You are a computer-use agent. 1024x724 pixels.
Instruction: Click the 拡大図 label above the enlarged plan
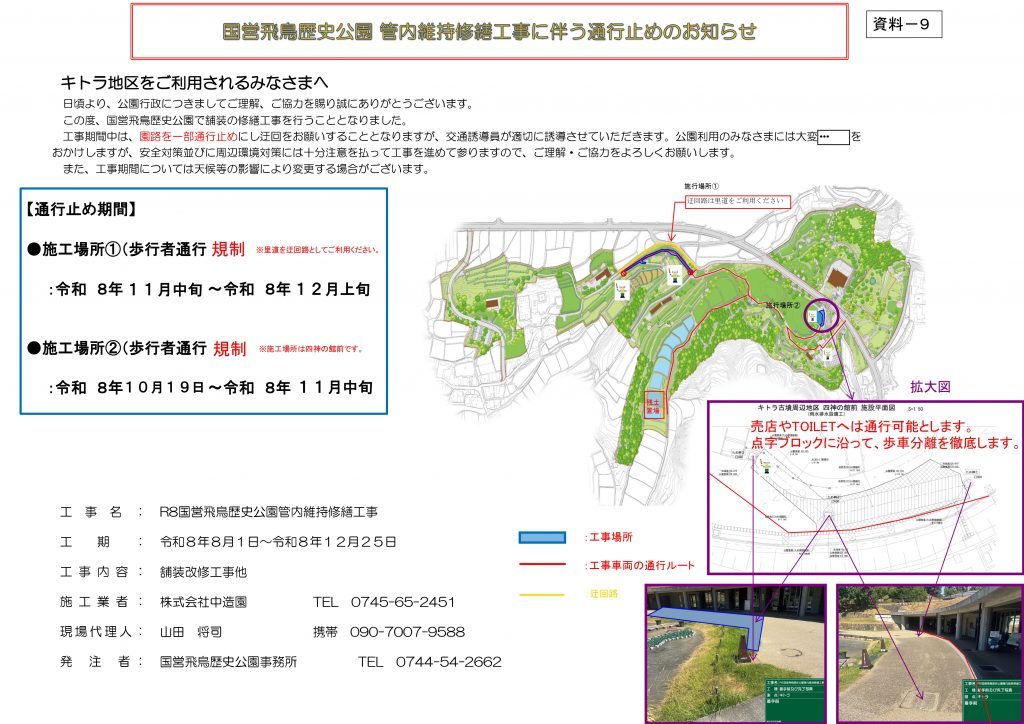click(x=930, y=386)
